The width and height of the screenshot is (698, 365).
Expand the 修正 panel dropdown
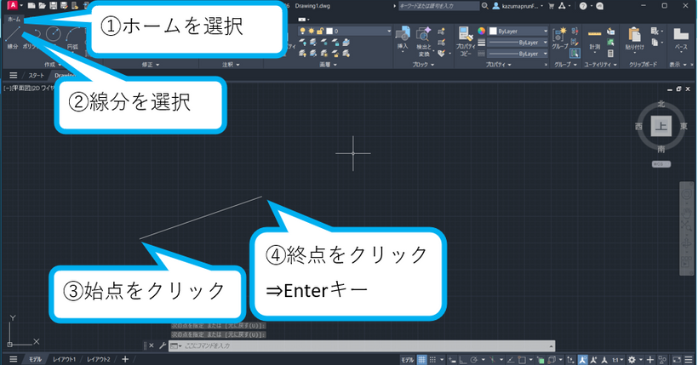point(150,65)
